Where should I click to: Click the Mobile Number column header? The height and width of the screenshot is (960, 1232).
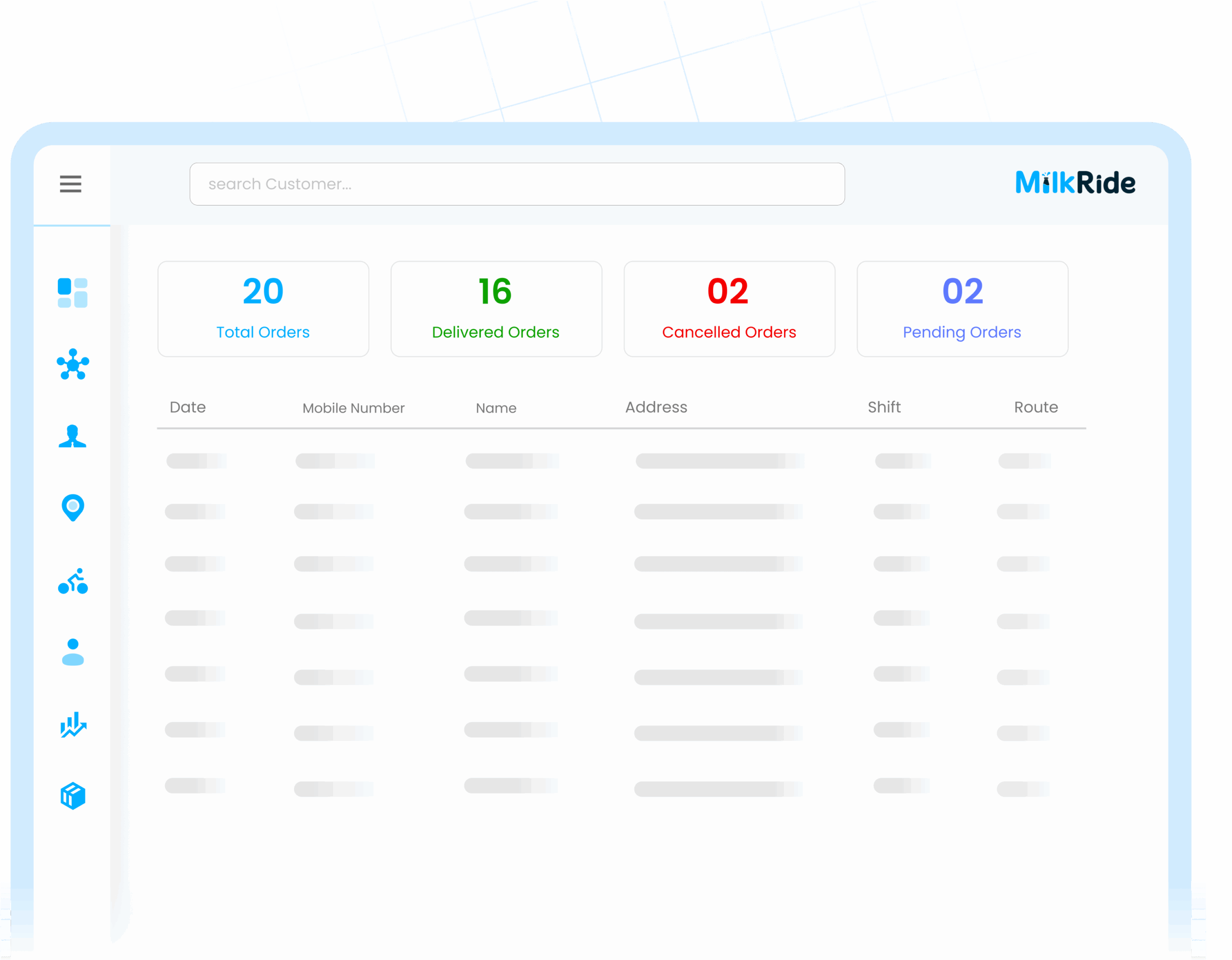353,408
